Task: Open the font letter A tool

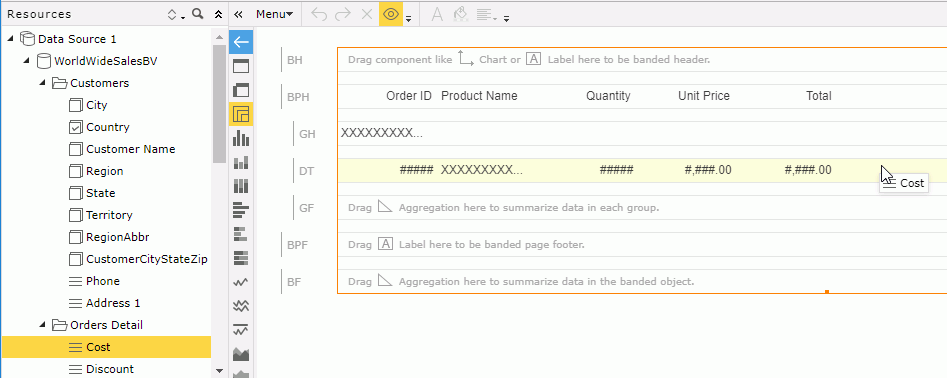Action: pos(437,14)
